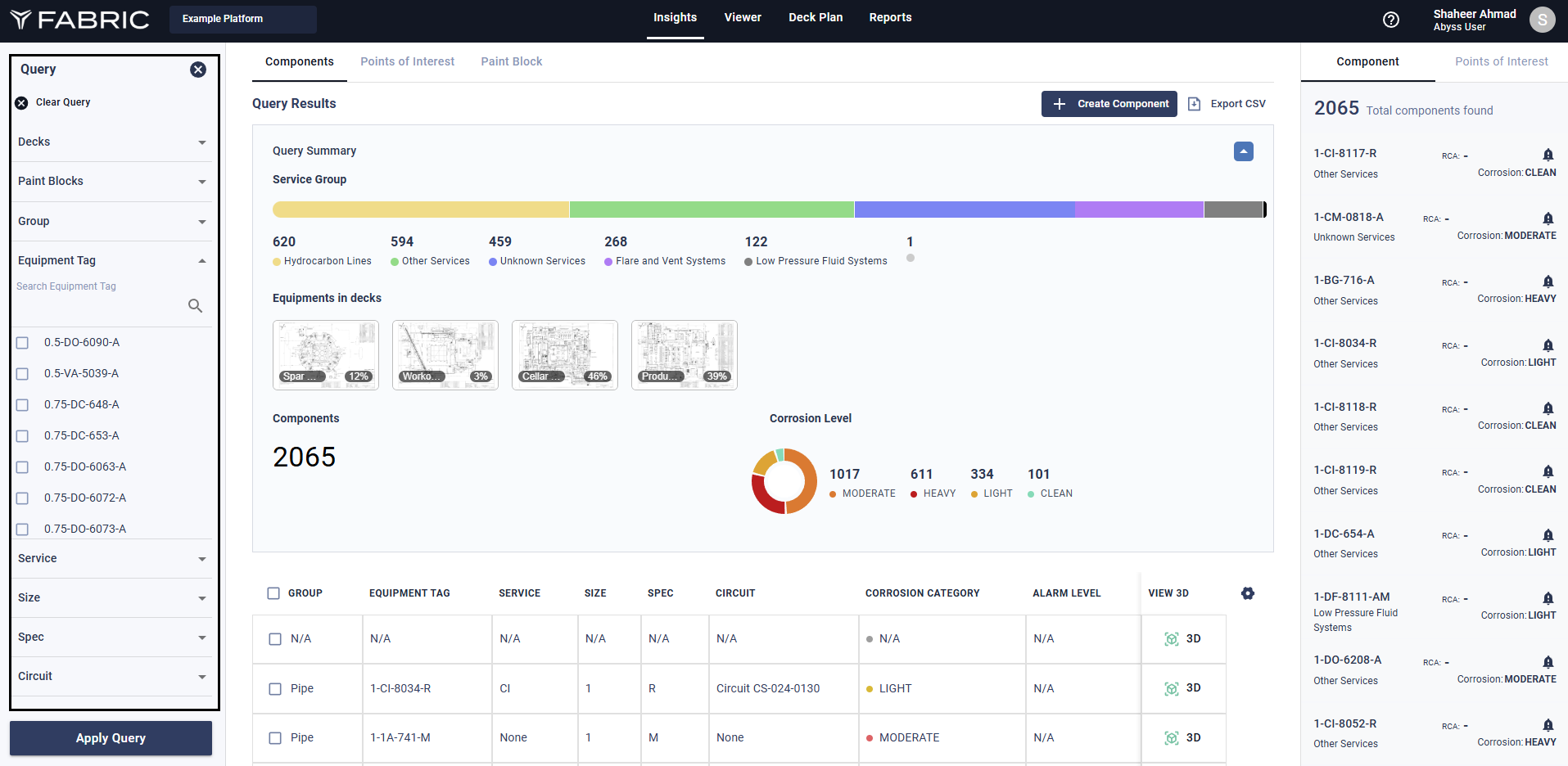The height and width of the screenshot is (766, 1568).
Task: Click the Create Component button
Action: (x=1109, y=104)
